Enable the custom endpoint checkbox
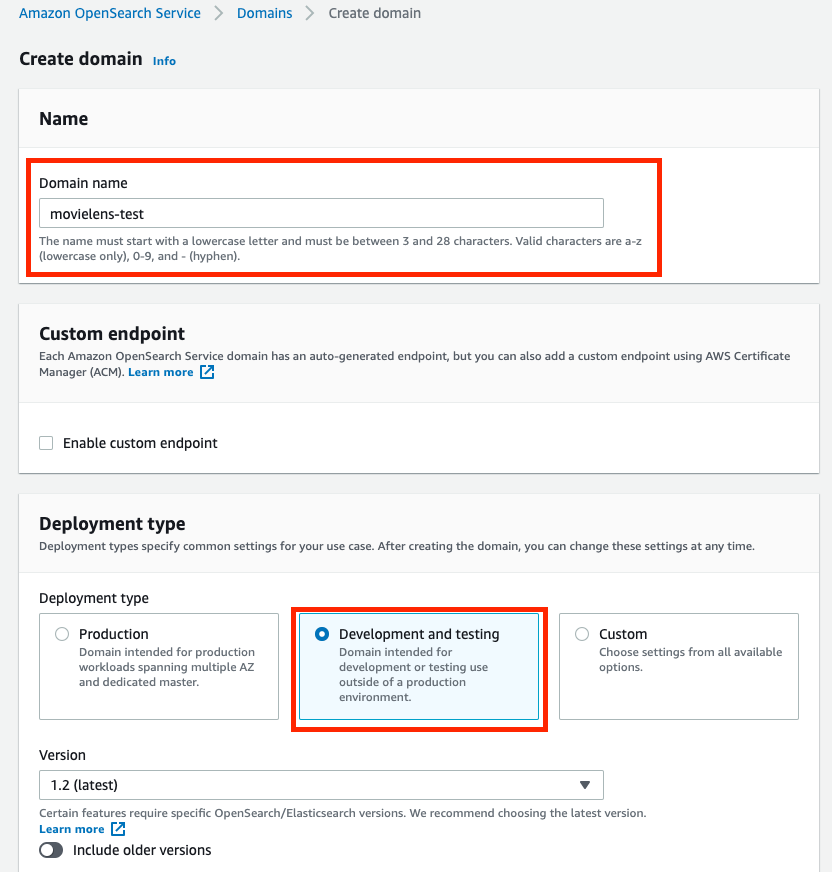832x872 pixels. [46, 443]
